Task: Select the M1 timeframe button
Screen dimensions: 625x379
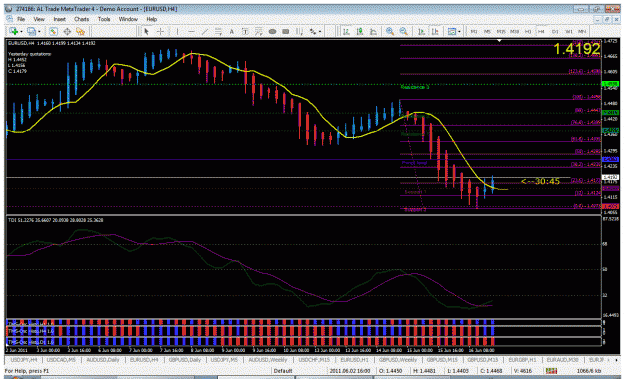Action: click(474, 31)
